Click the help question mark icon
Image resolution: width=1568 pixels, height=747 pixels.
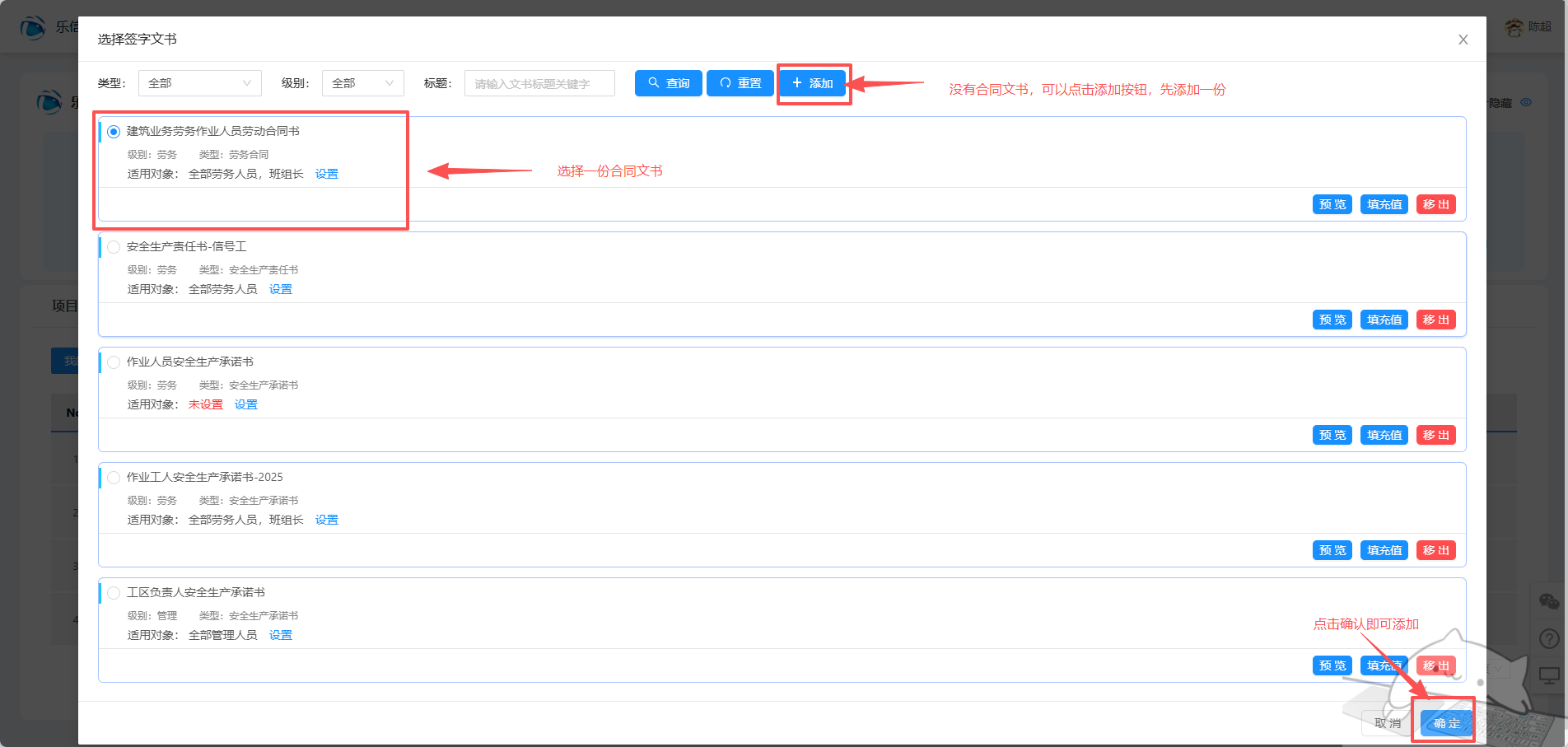click(x=1548, y=638)
